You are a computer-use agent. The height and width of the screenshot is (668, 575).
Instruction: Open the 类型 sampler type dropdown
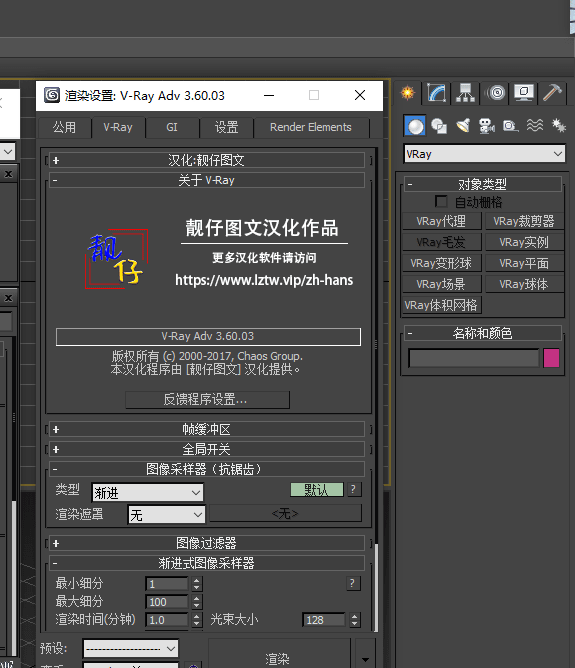point(147,492)
